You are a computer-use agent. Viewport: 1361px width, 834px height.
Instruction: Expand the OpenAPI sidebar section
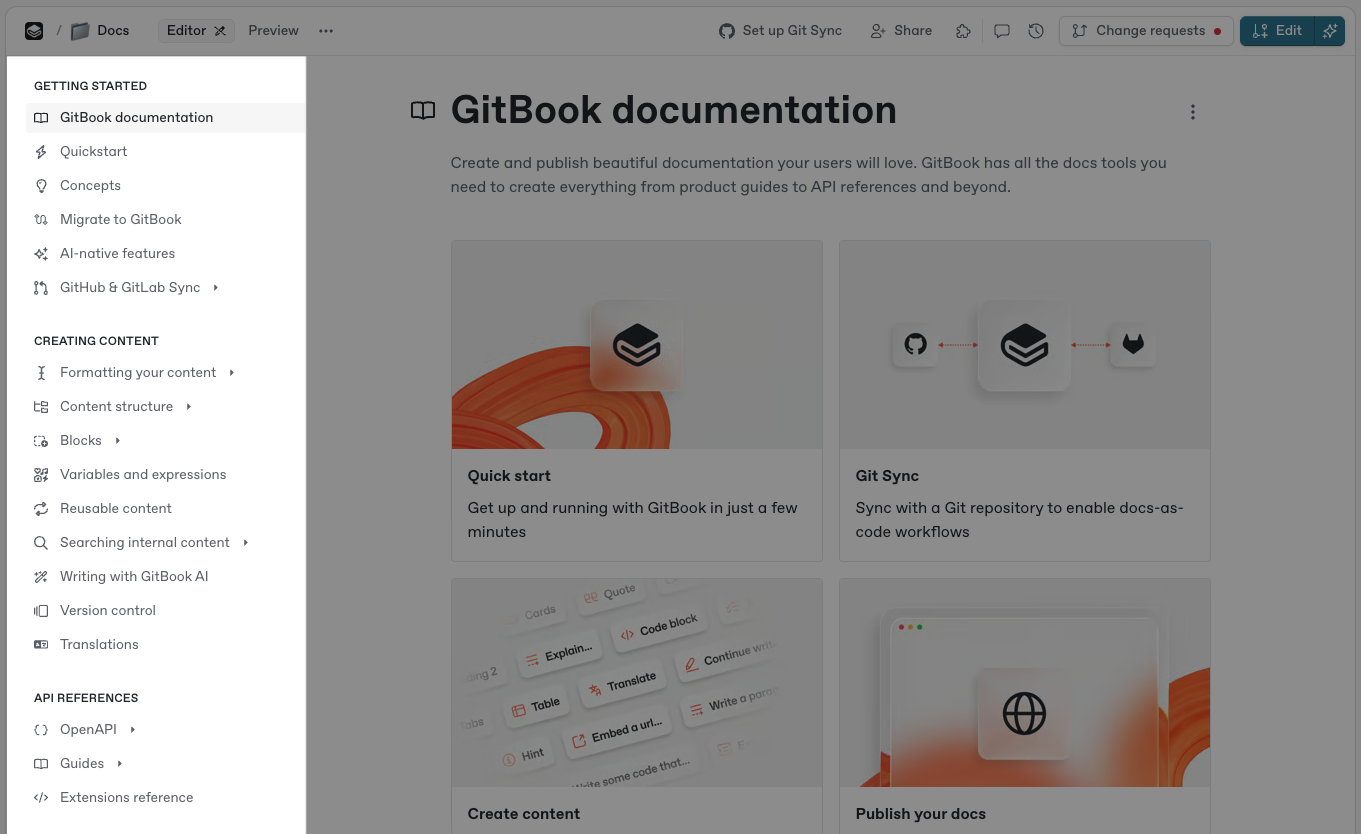[x=132, y=730]
